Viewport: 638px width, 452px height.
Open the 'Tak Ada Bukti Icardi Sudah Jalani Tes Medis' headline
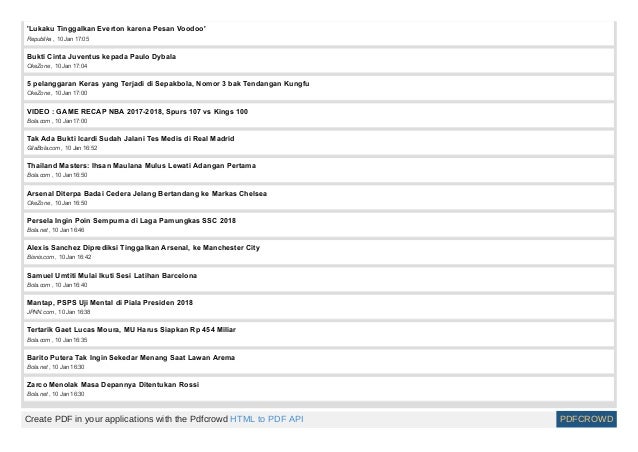(x=131, y=138)
